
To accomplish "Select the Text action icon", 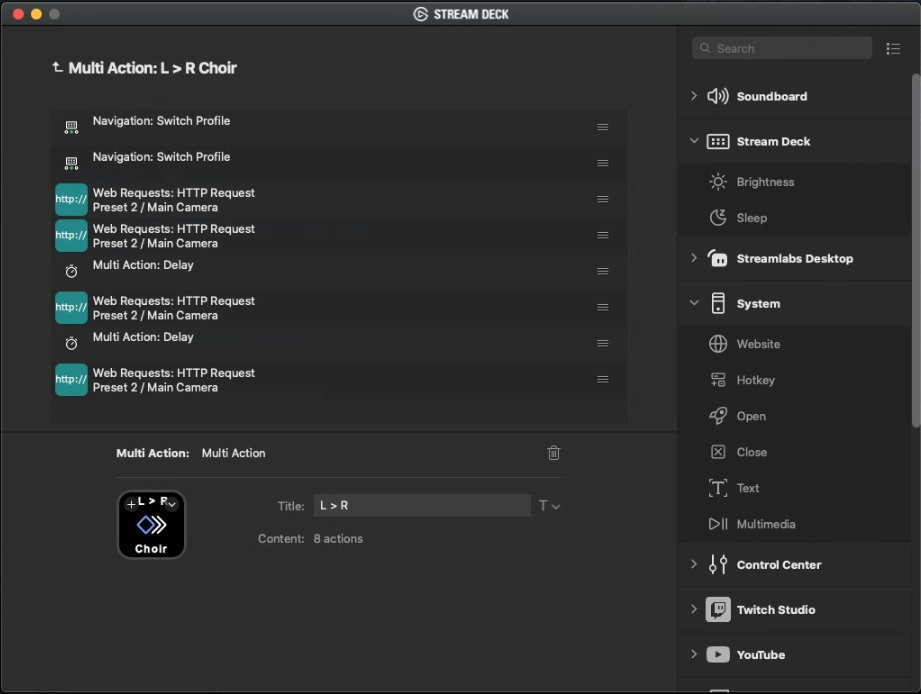I will [x=718, y=488].
